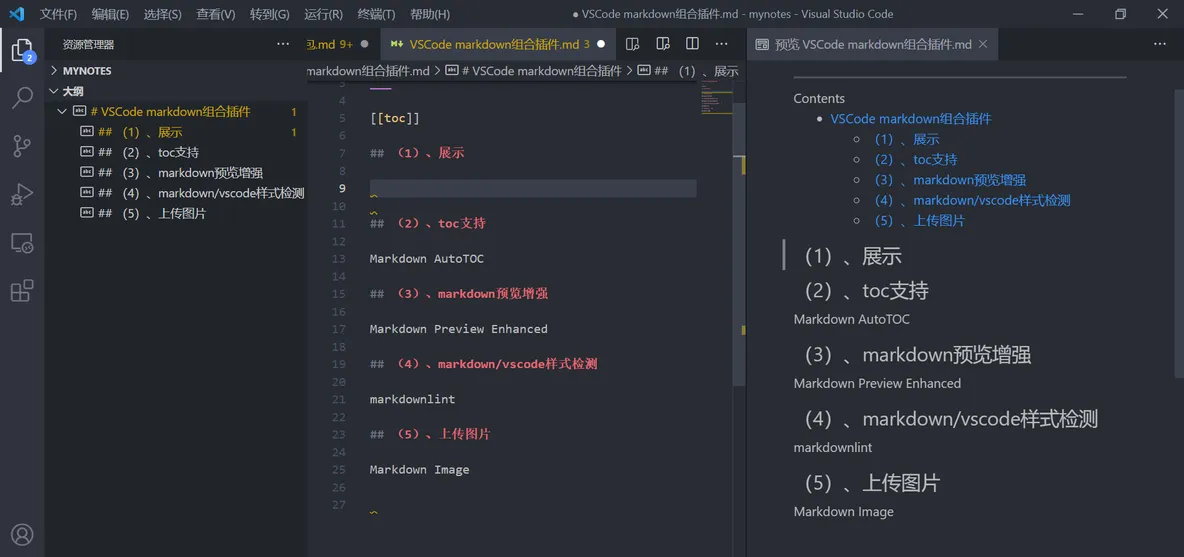
Task: Open the Accounts icon at bottom of activity bar
Action: 23,534
